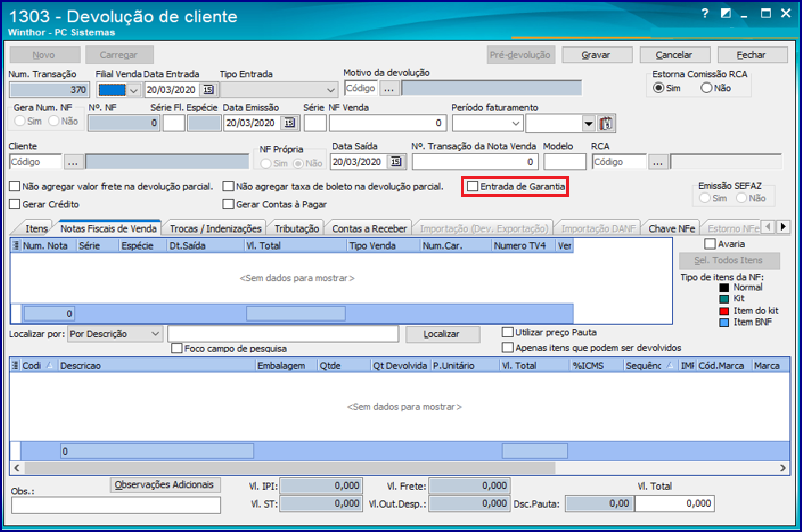
Task: Click the Período faturamento calculator icon
Action: pos(606,123)
